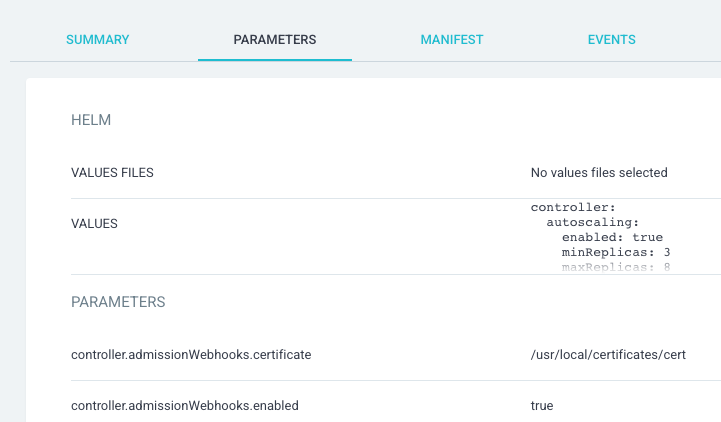Click the 'true' value for admissionWebhooks.enabled
This screenshot has height=422, width=721.
[x=542, y=406]
